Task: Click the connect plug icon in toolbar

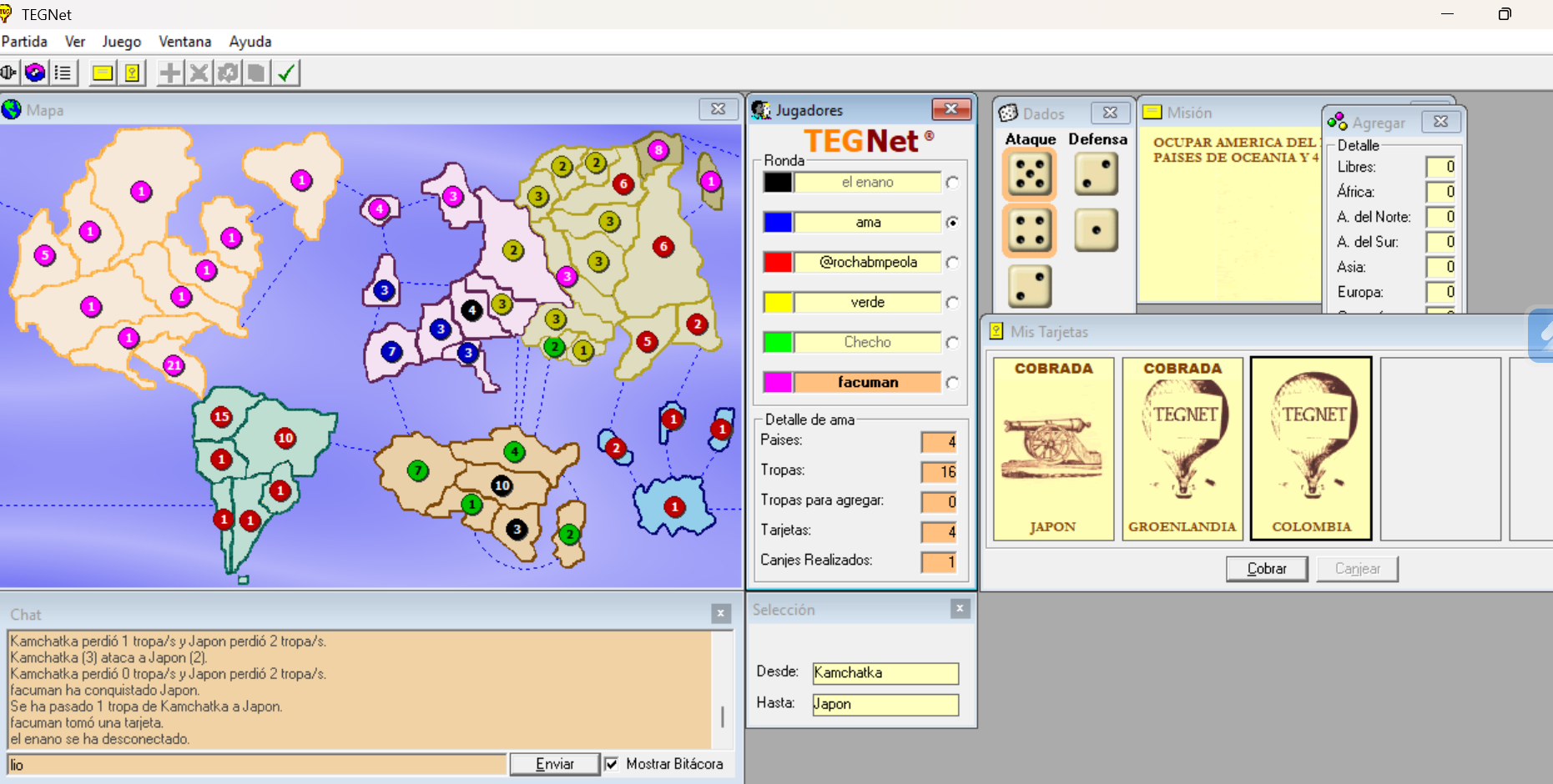Action: tap(8, 73)
